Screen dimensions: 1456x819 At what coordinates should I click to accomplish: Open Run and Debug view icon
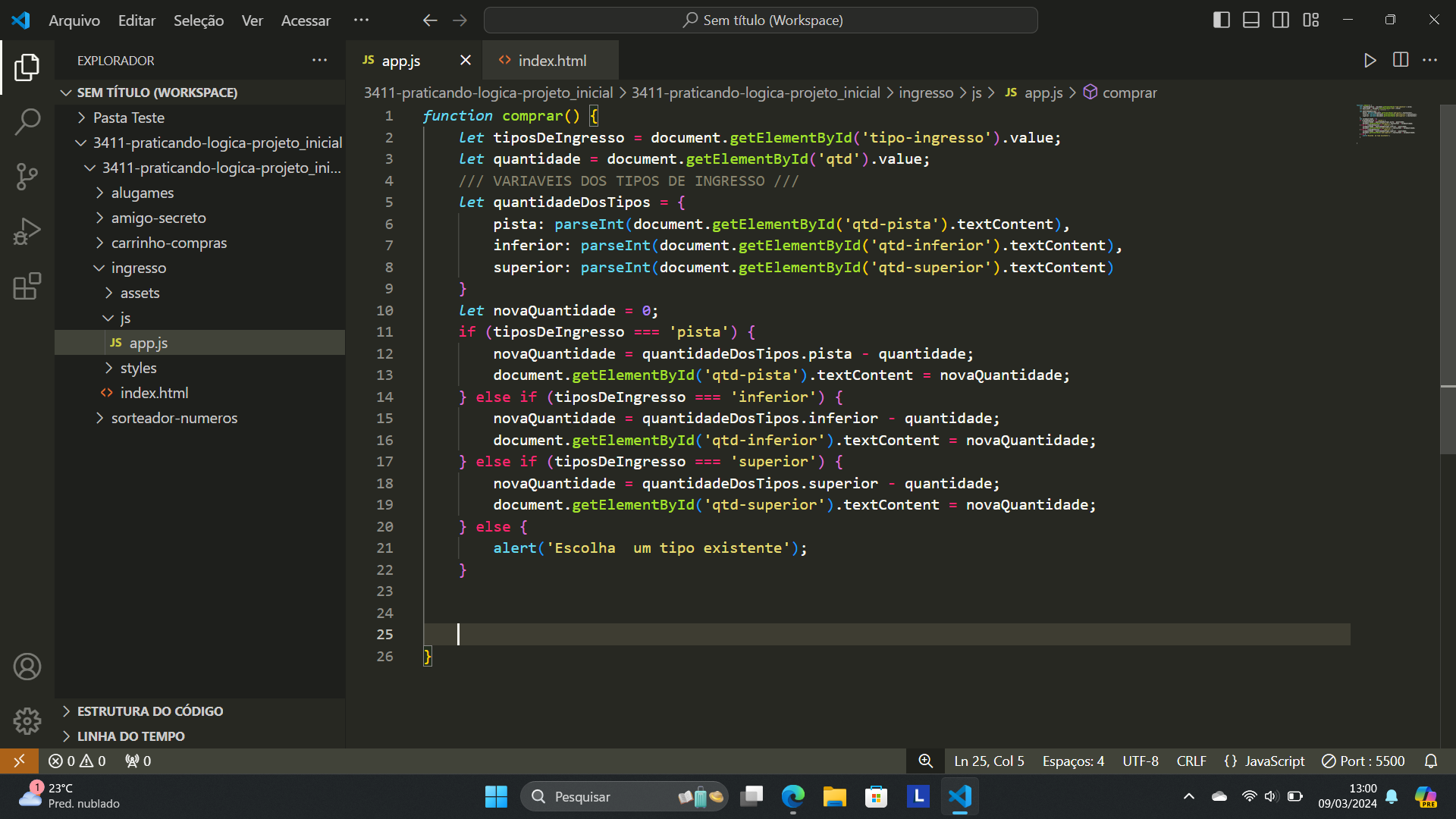[27, 231]
